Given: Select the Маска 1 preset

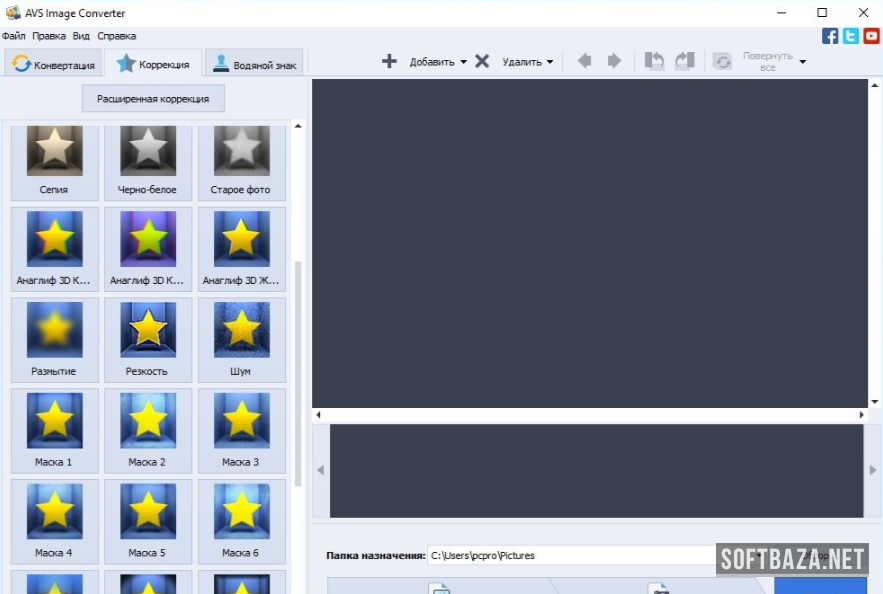Looking at the screenshot, I should tap(54, 430).
